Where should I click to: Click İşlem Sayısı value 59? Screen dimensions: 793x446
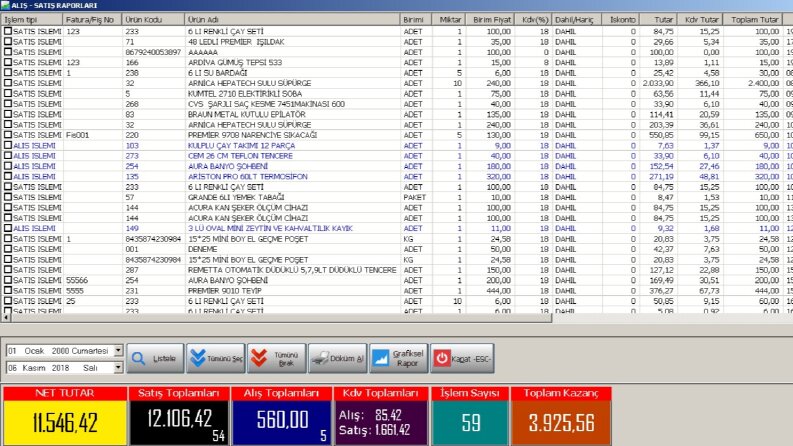tap(470, 423)
